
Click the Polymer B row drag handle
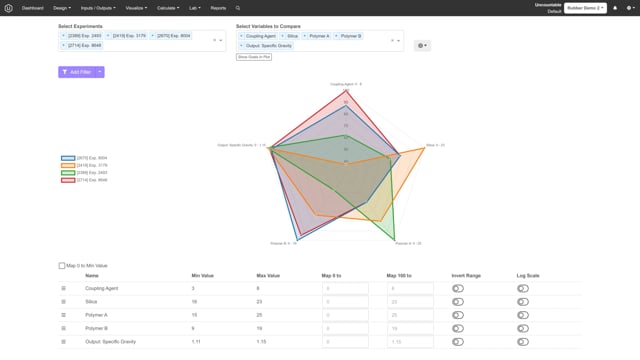(63, 329)
